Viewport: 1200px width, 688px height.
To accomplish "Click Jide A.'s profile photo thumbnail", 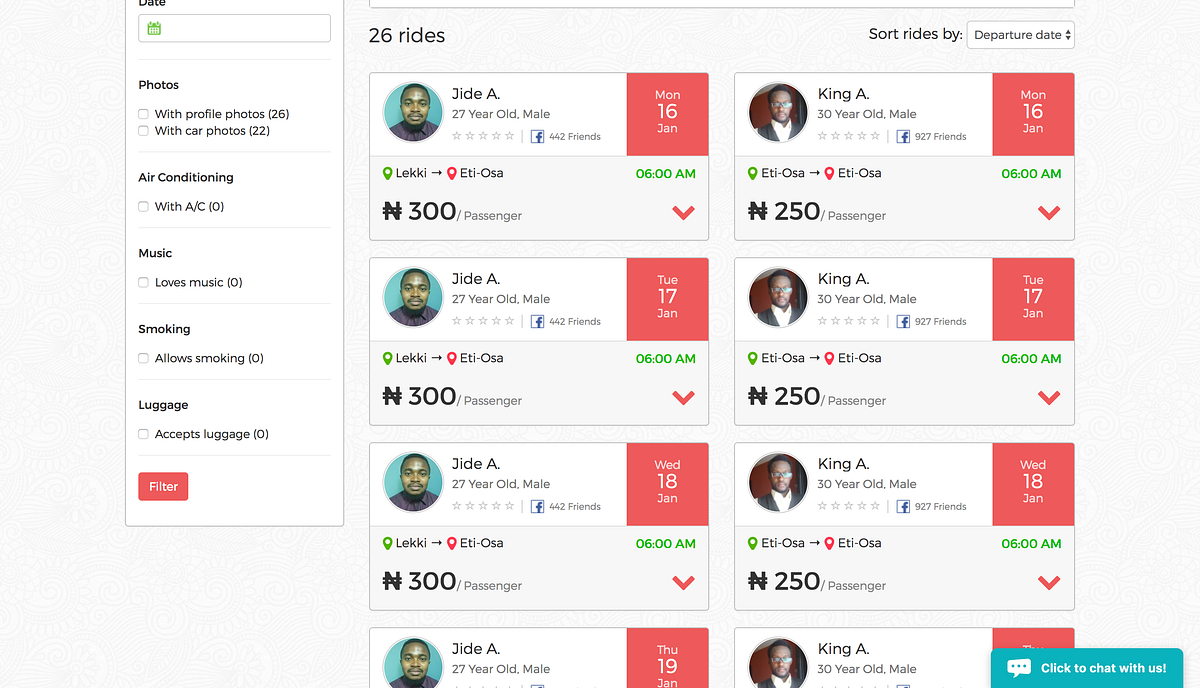I will click(x=413, y=112).
